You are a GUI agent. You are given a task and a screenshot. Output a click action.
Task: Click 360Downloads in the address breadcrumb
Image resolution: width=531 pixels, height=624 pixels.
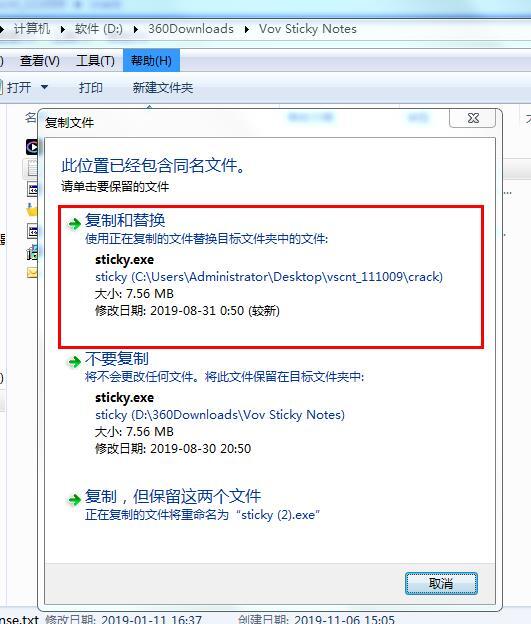click(191, 29)
